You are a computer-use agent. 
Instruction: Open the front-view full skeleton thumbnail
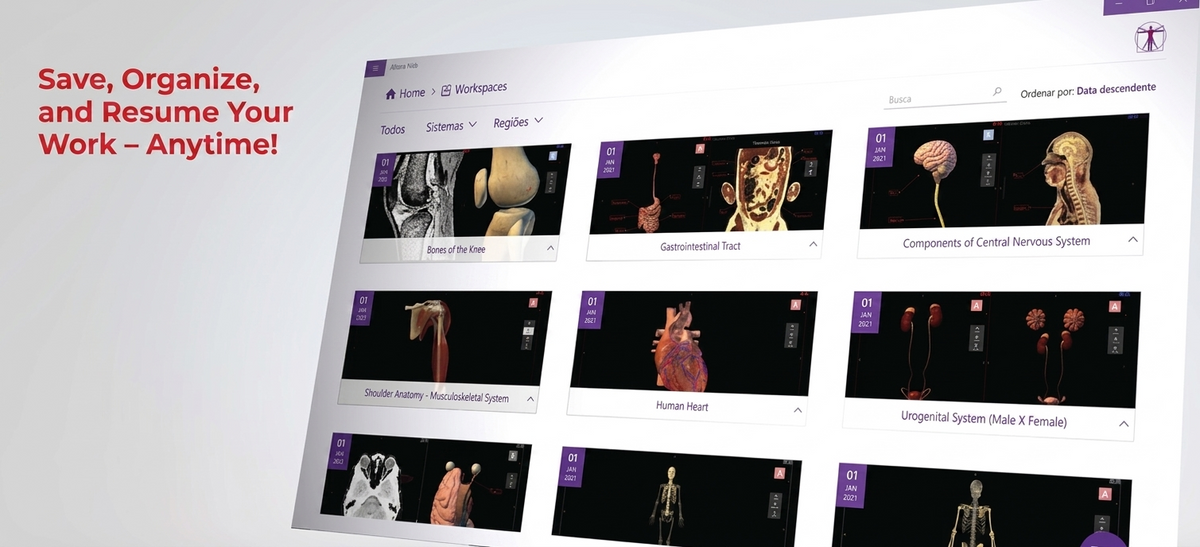(x=675, y=496)
